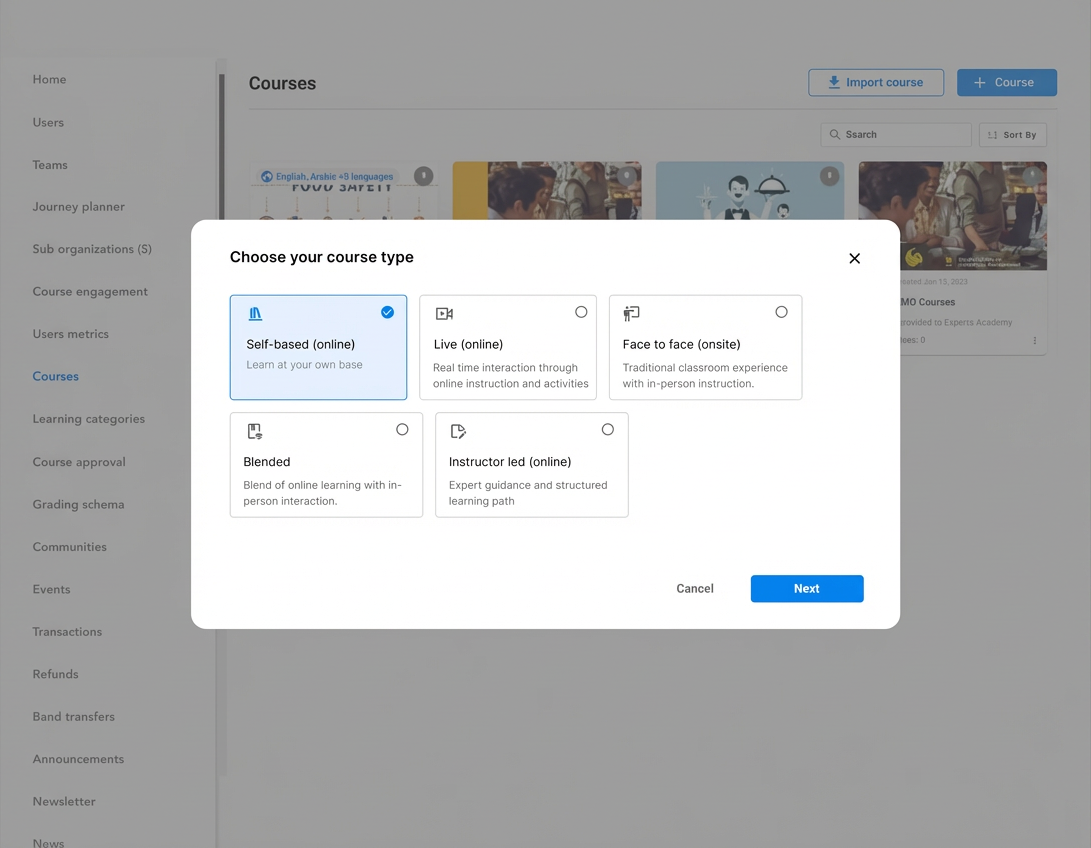Image resolution: width=1091 pixels, height=848 pixels.
Task: Click the Import course button
Action: tap(876, 83)
